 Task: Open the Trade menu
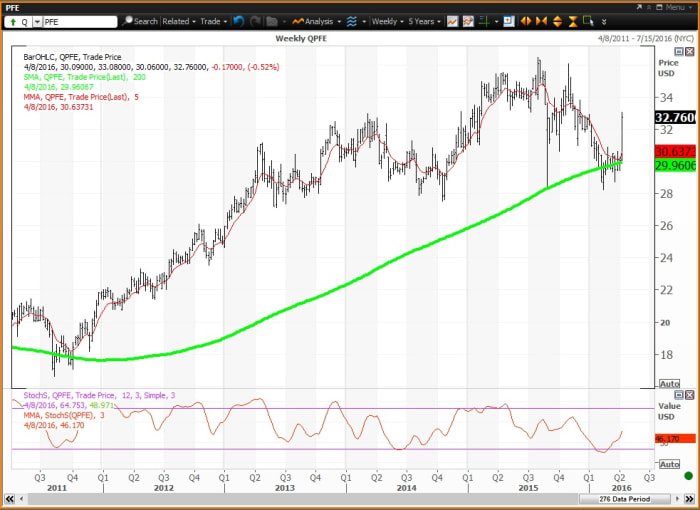213,21
